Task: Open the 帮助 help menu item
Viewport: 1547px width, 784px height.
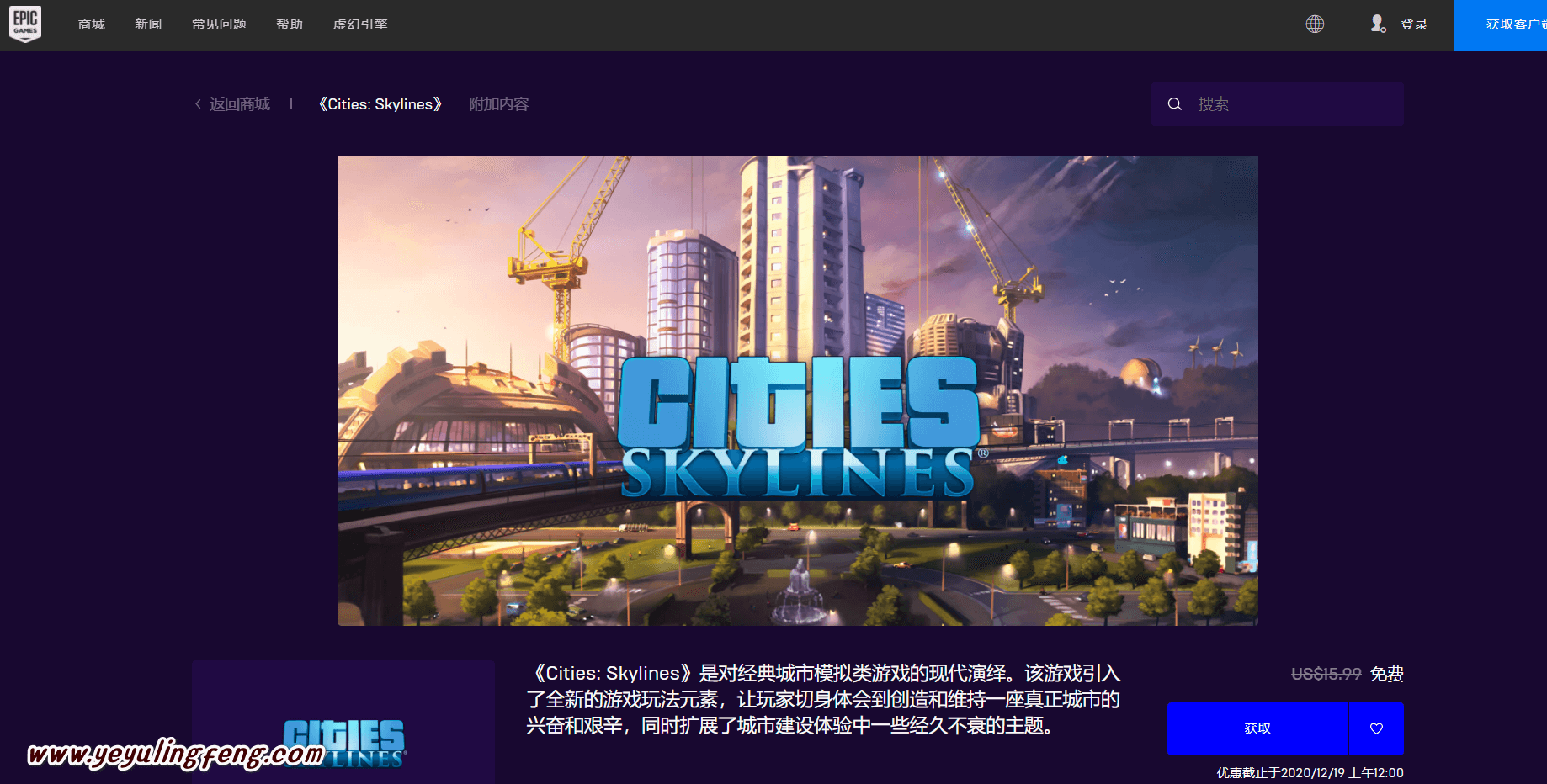Action: click(x=290, y=24)
